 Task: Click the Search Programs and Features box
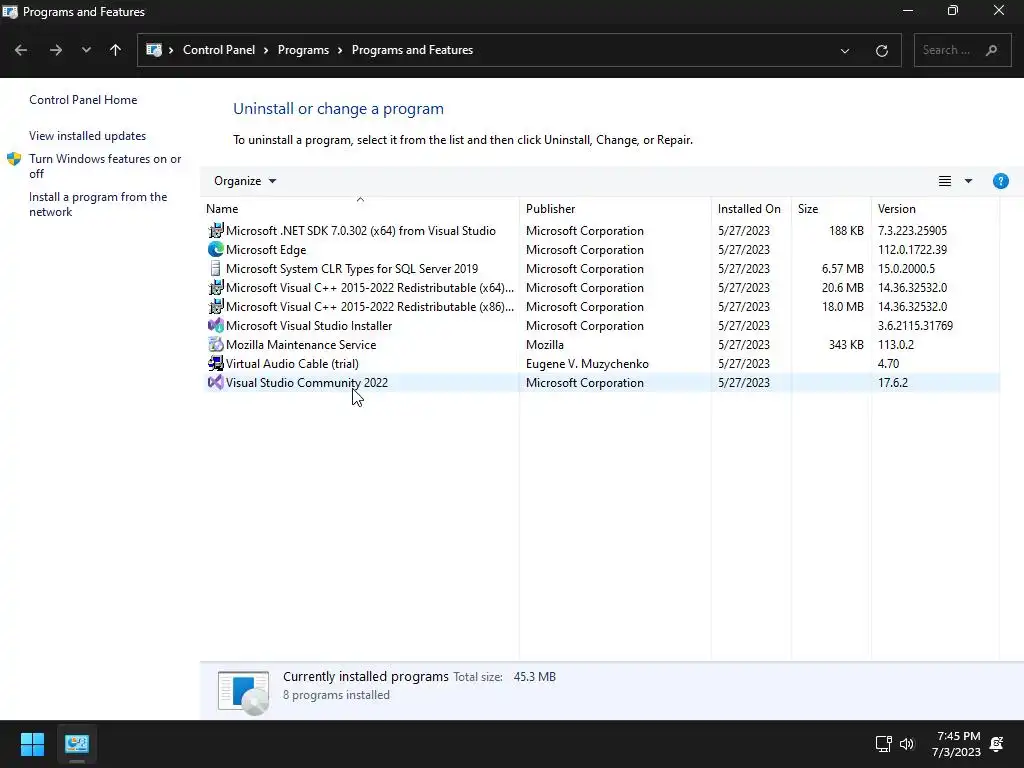(x=963, y=50)
